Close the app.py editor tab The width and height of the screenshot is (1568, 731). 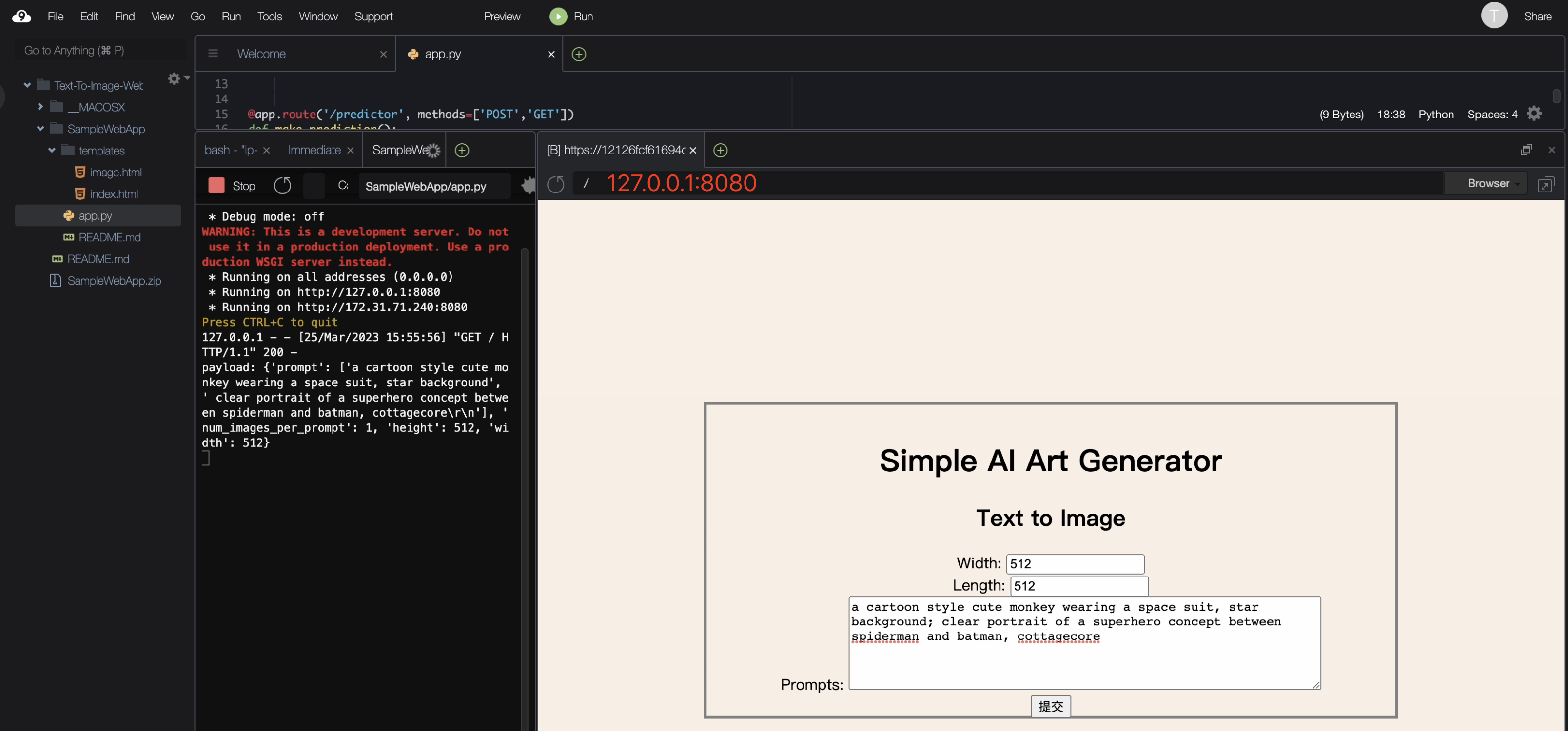(x=551, y=54)
